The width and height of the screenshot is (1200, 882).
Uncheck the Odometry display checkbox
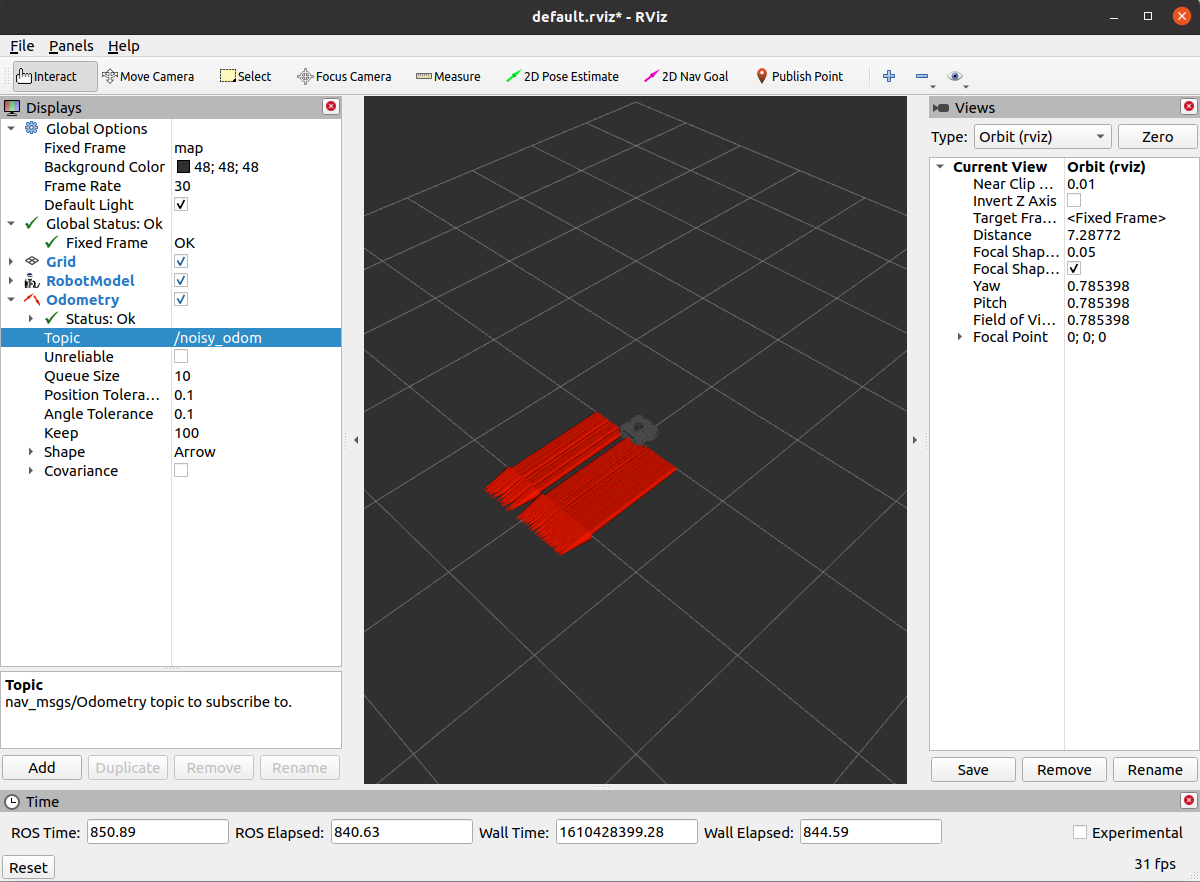coord(181,299)
